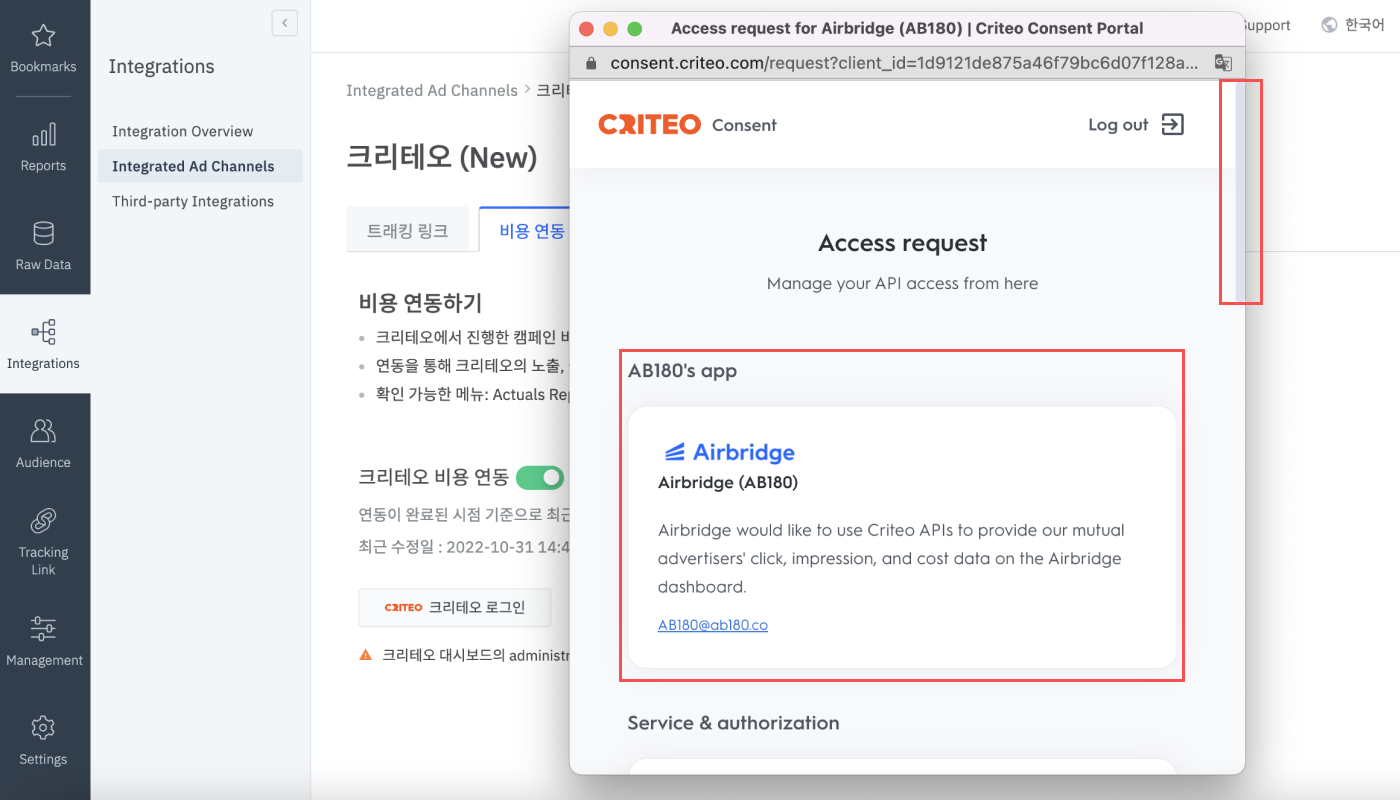
Task: Click the lock icon in address bar
Action: (590, 63)
